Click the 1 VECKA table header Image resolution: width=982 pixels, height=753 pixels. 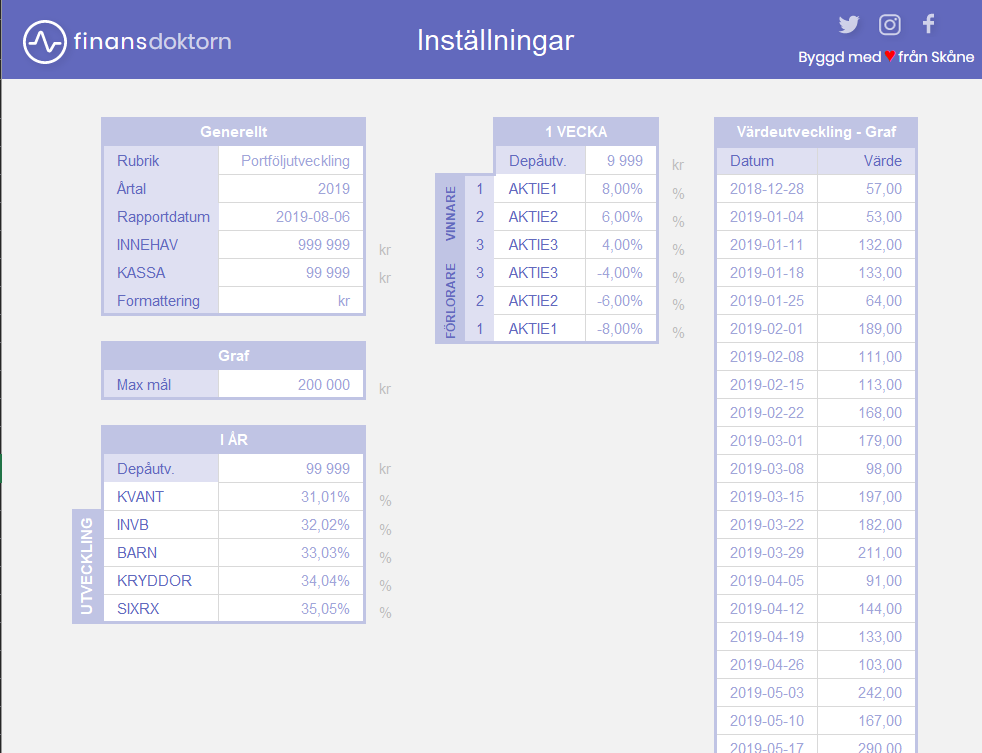pos(576,132)
